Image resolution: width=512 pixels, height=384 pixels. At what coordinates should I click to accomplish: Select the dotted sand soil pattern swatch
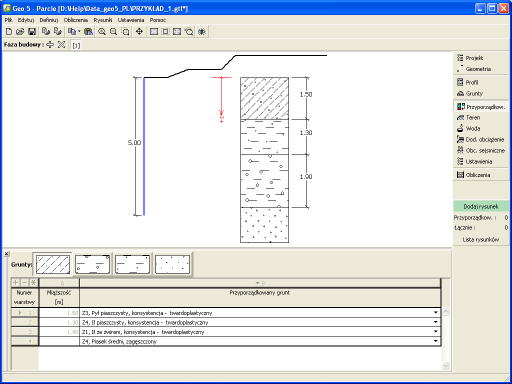click(x=172, y=264)
